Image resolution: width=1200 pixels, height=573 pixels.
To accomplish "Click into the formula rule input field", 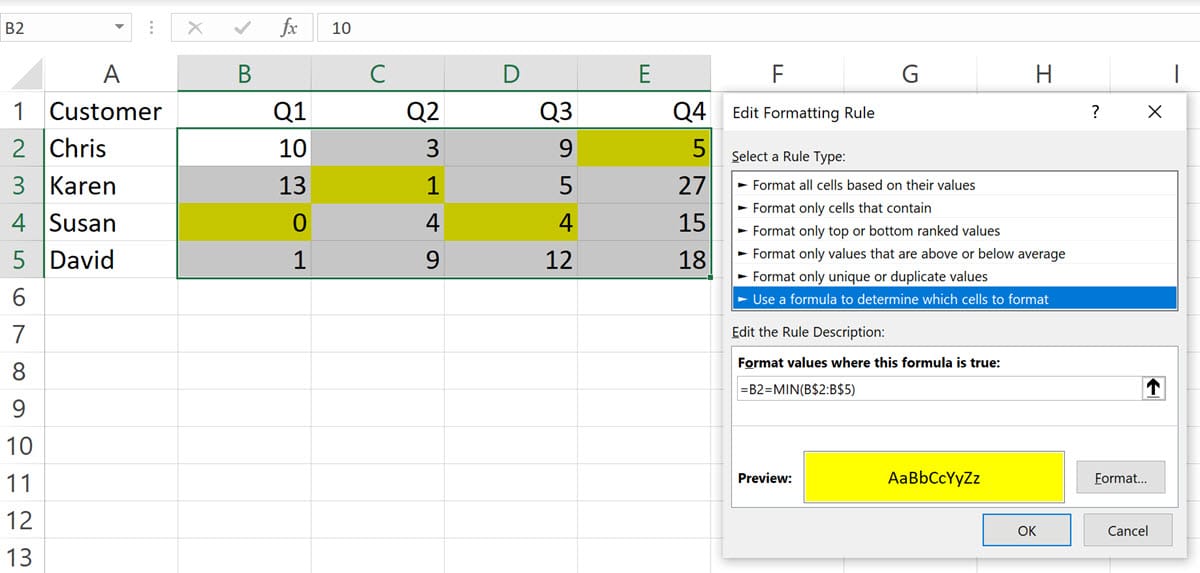I will [x=935, y=389].
